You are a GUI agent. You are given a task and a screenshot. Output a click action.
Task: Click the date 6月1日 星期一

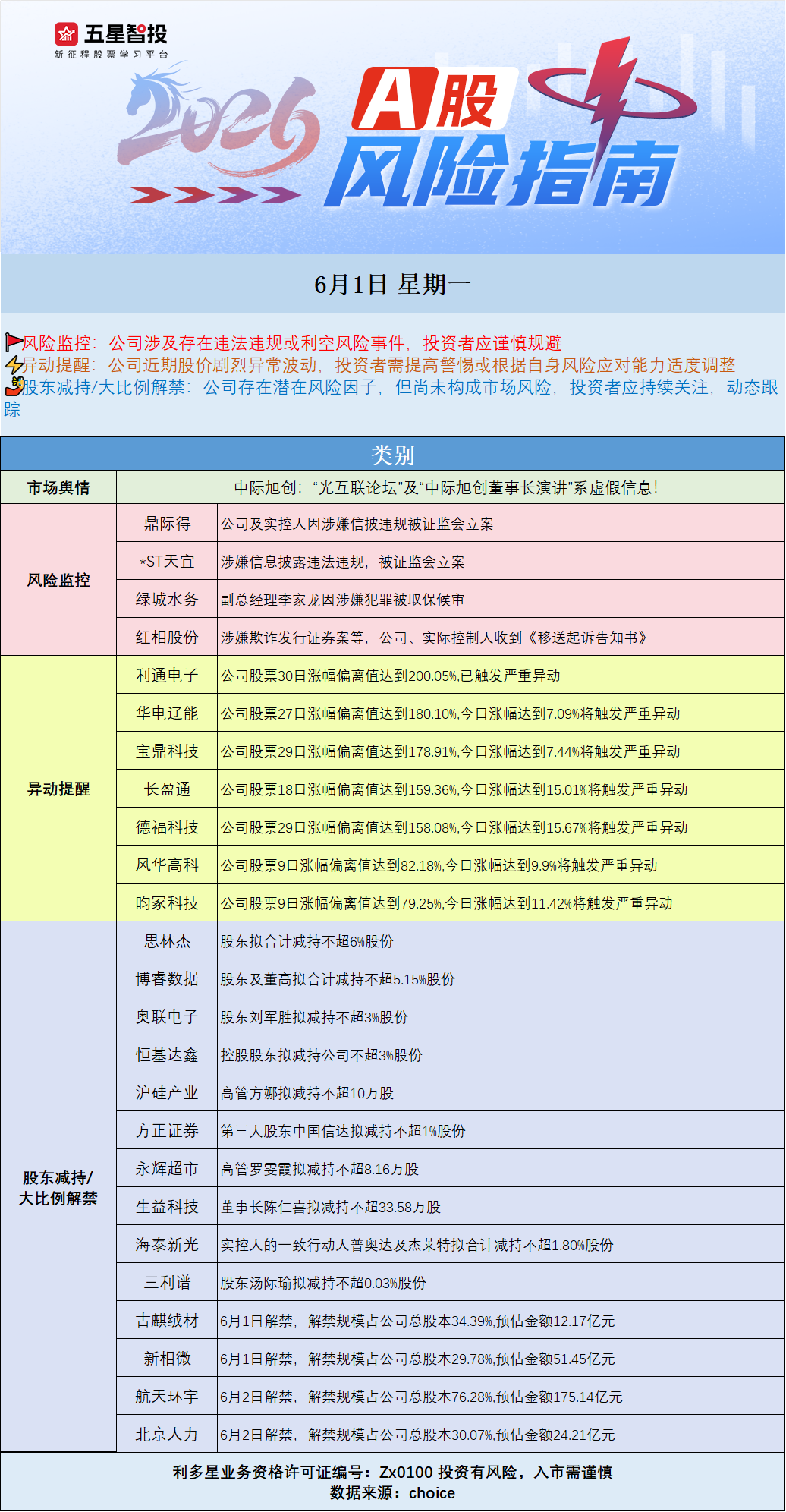tap(393, 285)
